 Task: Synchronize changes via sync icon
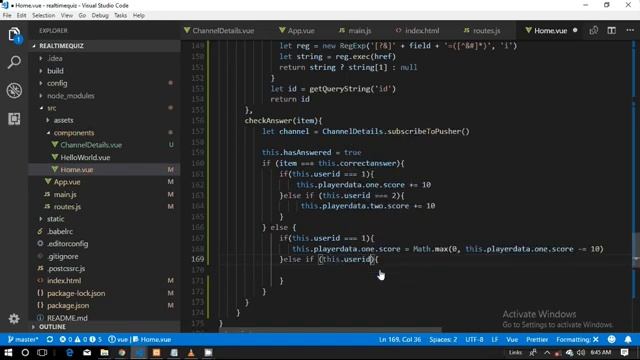[50, 339]
